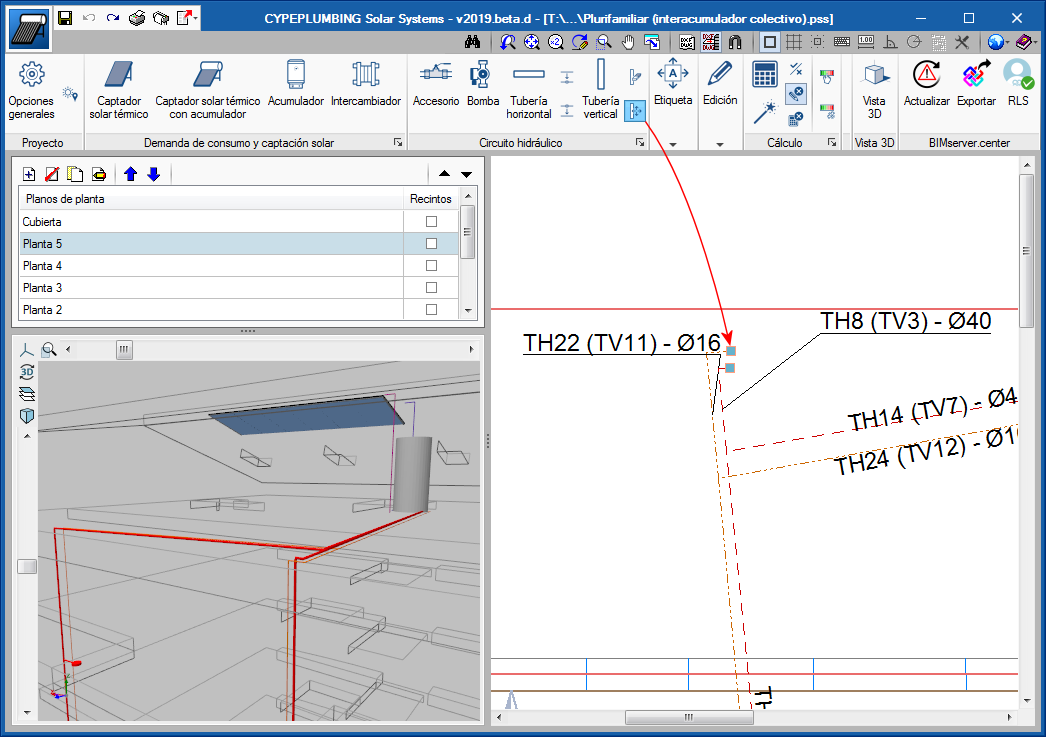This screenshot has height=737, width=1046.
Task: Click the layers icon in 3D panel
Action: 27,394
